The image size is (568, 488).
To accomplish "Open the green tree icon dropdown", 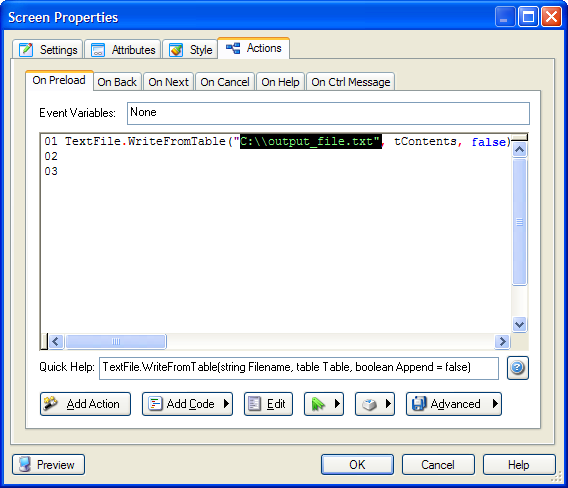I will click(x=324, y=404).
